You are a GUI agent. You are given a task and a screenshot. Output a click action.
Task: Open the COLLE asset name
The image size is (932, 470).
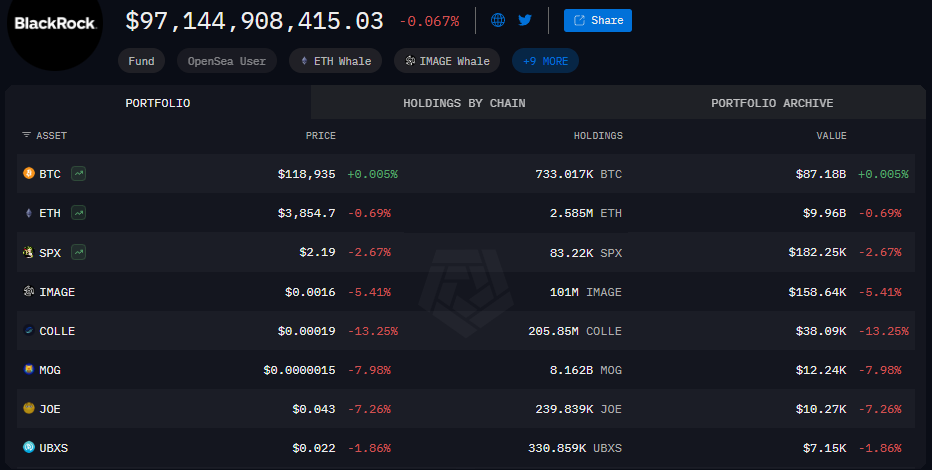(x=57, y=331)
